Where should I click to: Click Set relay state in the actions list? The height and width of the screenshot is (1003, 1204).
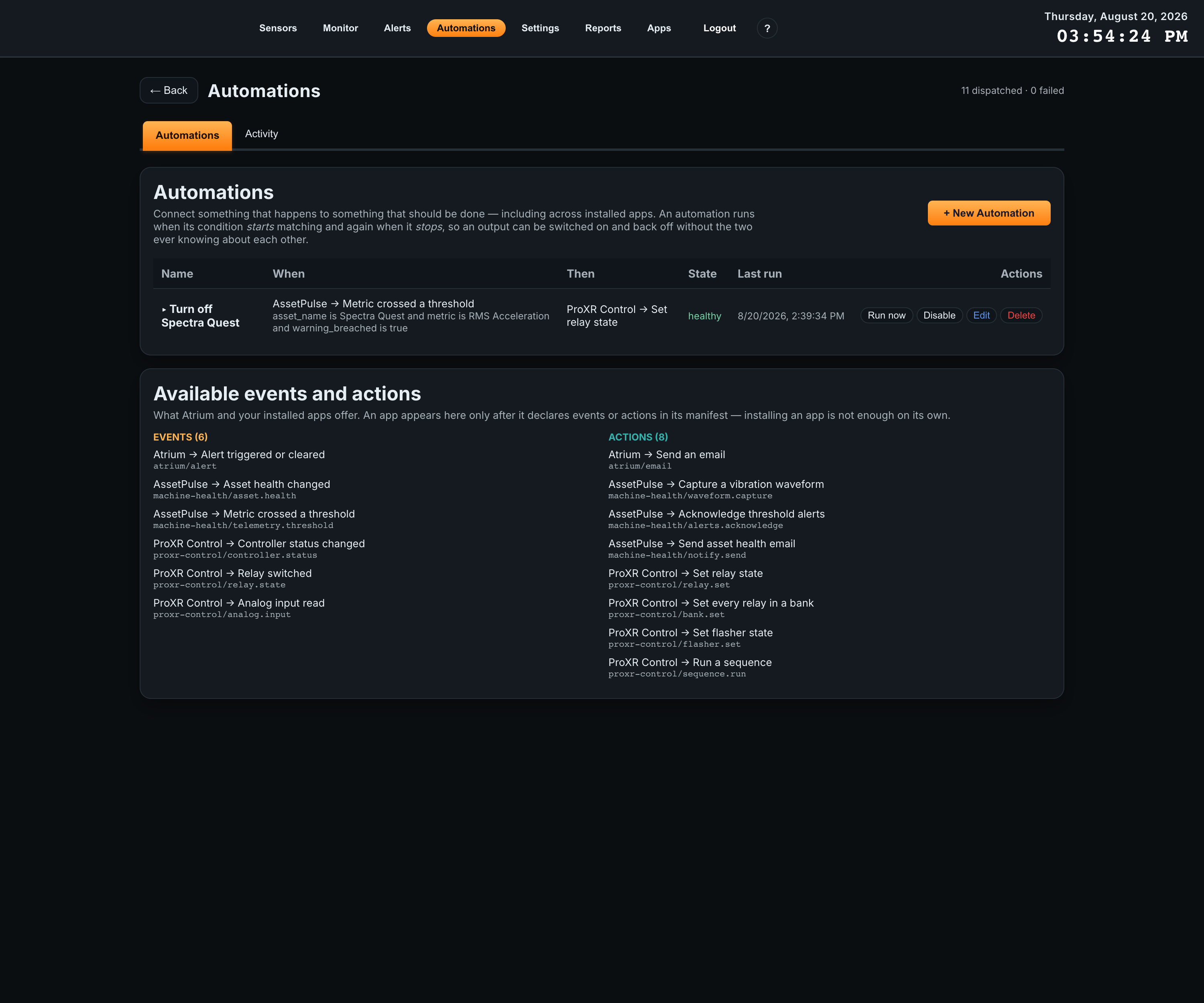(686, 574)
